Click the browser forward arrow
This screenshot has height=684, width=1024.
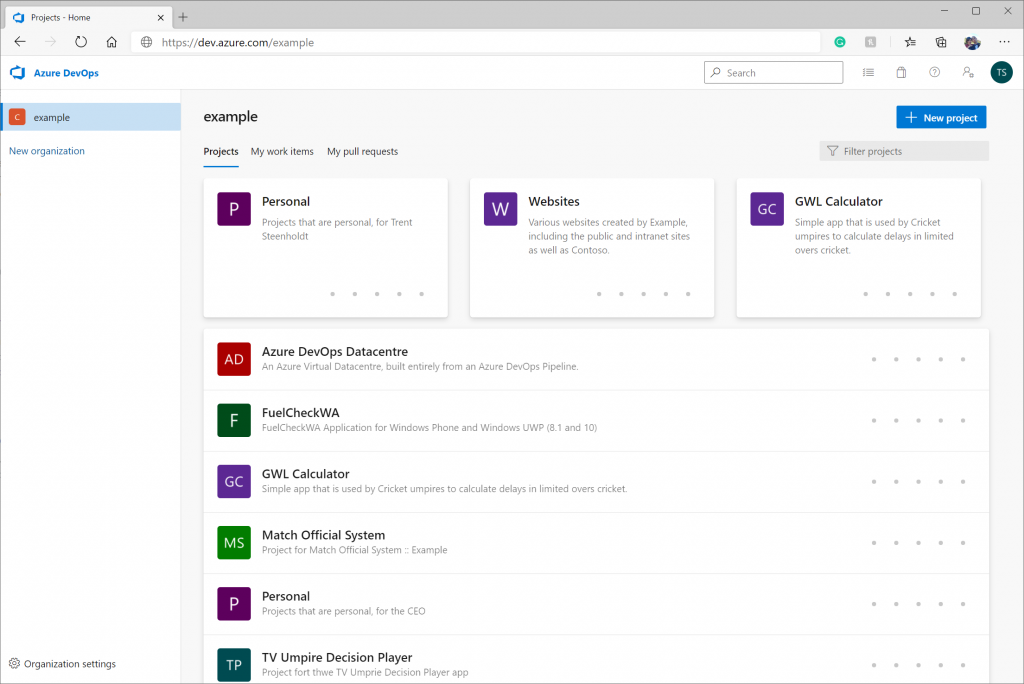point(50,42)
